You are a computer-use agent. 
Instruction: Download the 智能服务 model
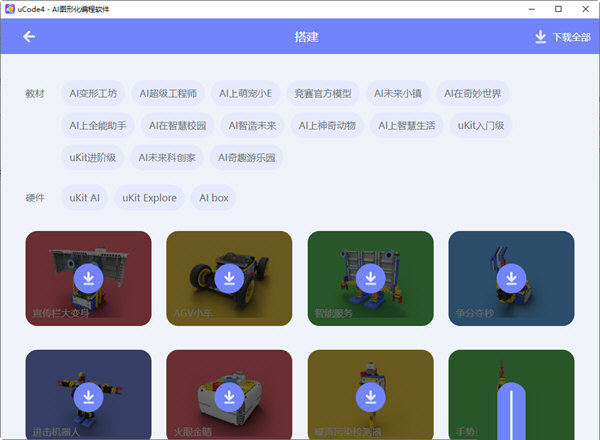[370, 278]
